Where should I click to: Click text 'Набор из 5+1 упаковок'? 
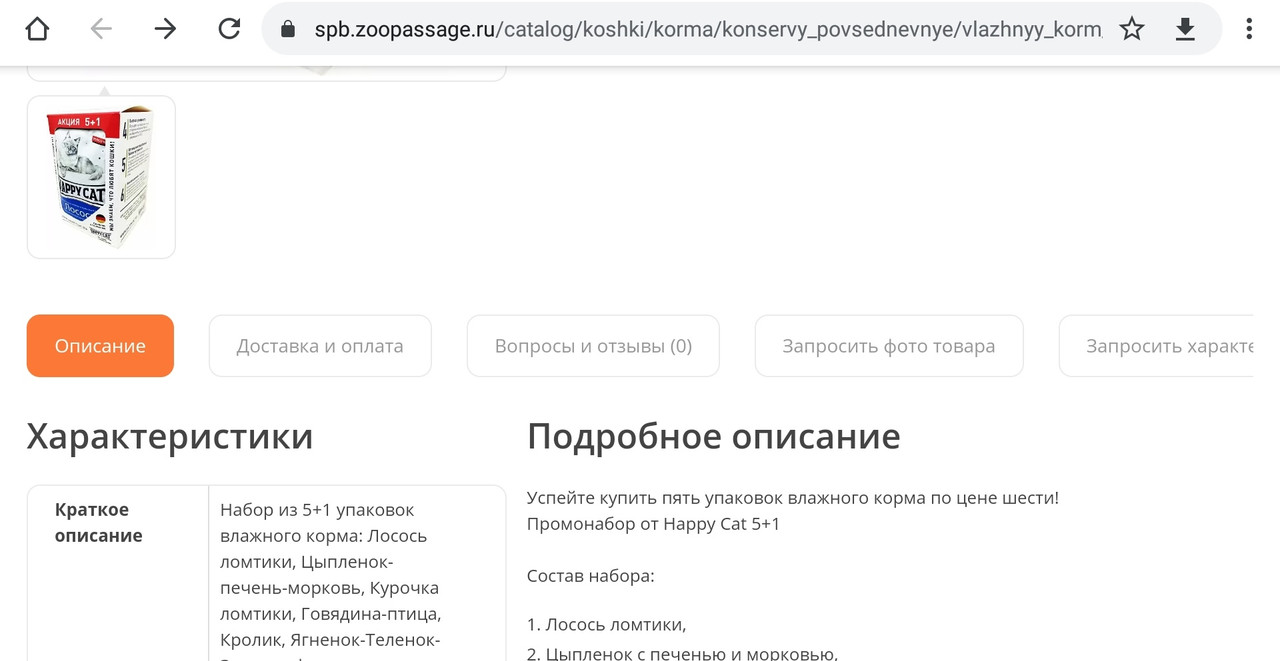click(317, 510)
